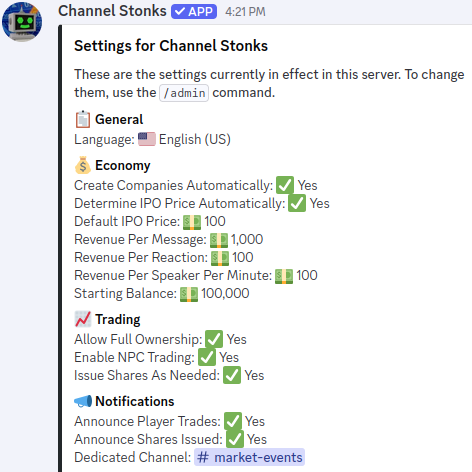
Task: Click the Channel Stonks robot avatar
Action: point(22,22)
